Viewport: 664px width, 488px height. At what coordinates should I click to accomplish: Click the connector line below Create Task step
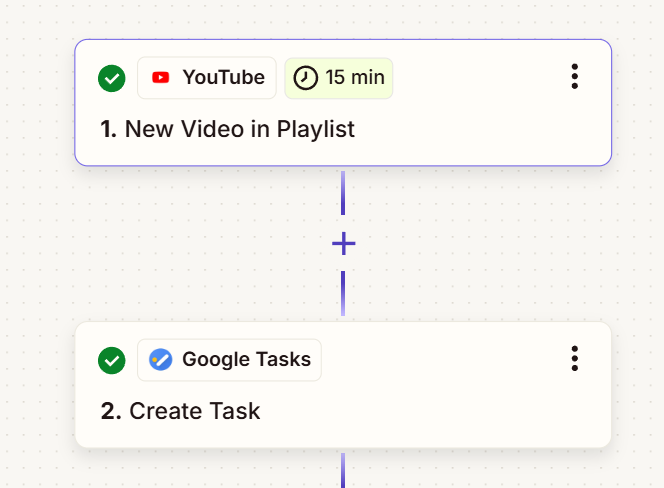343,470
